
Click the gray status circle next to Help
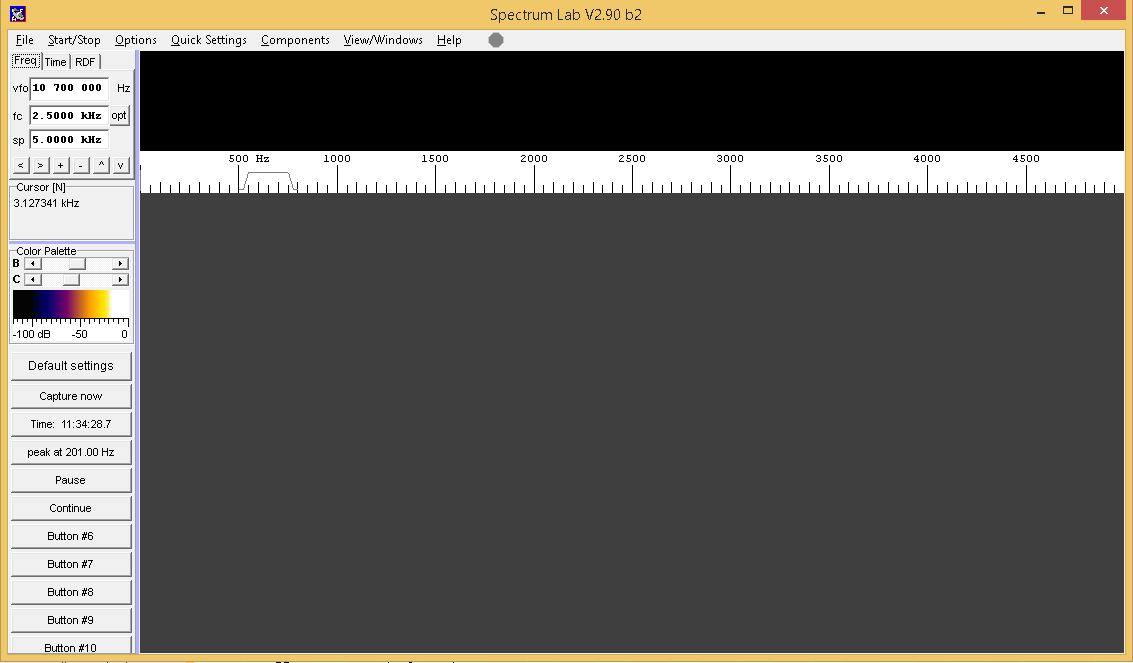(x=496, y=40)
